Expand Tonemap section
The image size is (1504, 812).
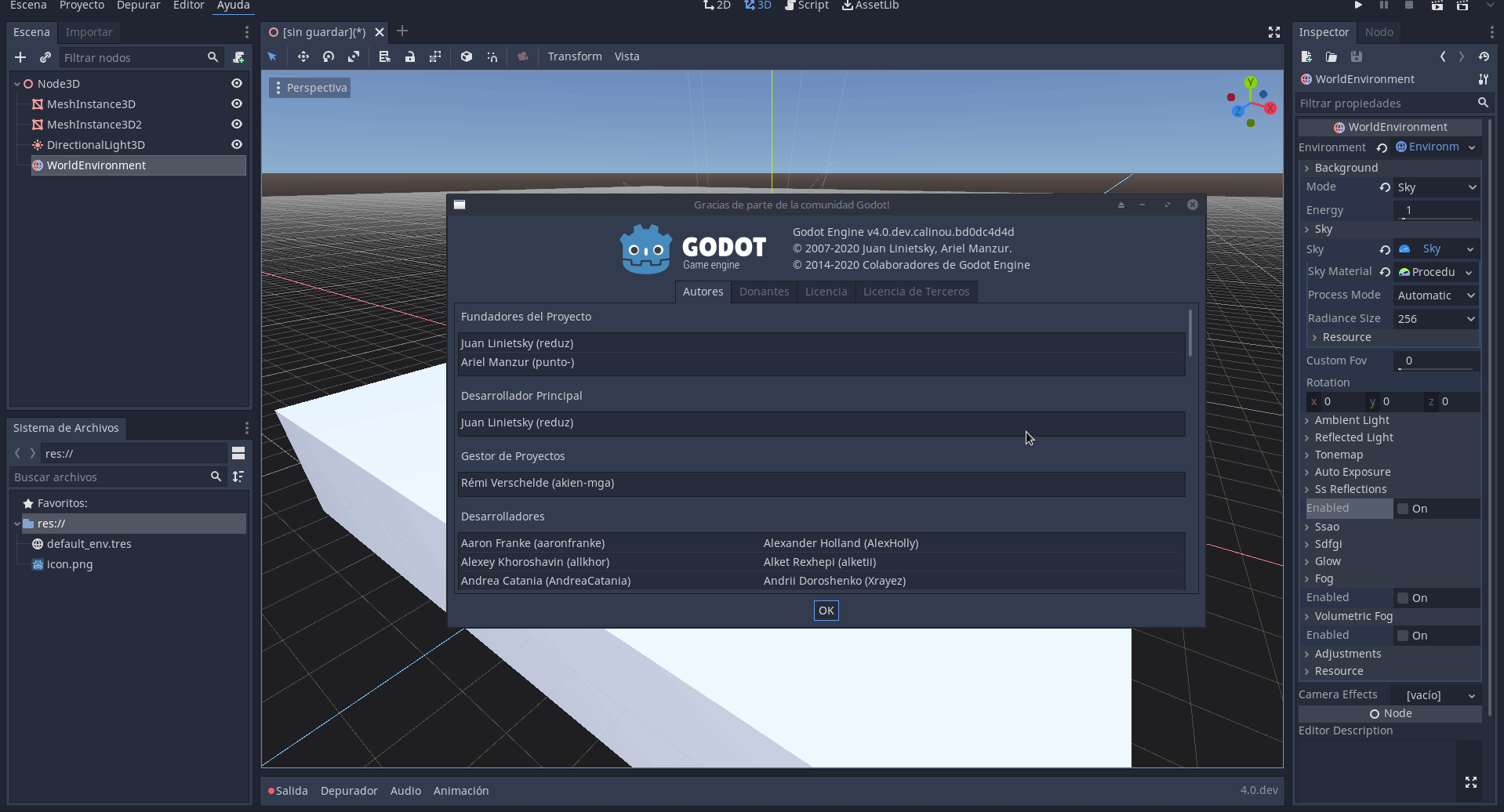coord(1339,455)
